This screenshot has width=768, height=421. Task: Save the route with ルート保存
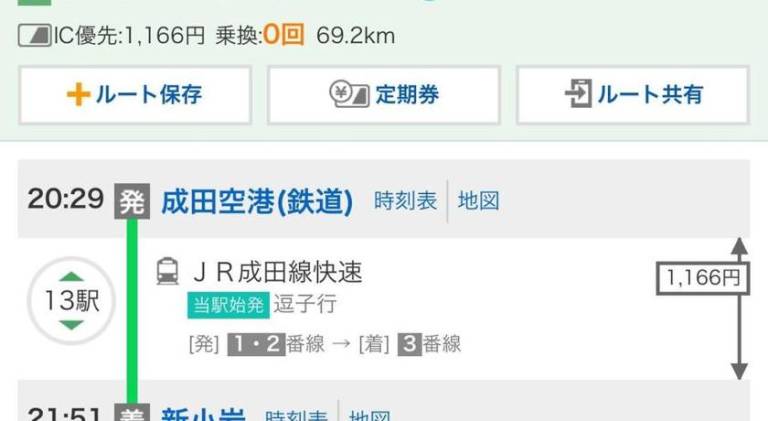135,95
